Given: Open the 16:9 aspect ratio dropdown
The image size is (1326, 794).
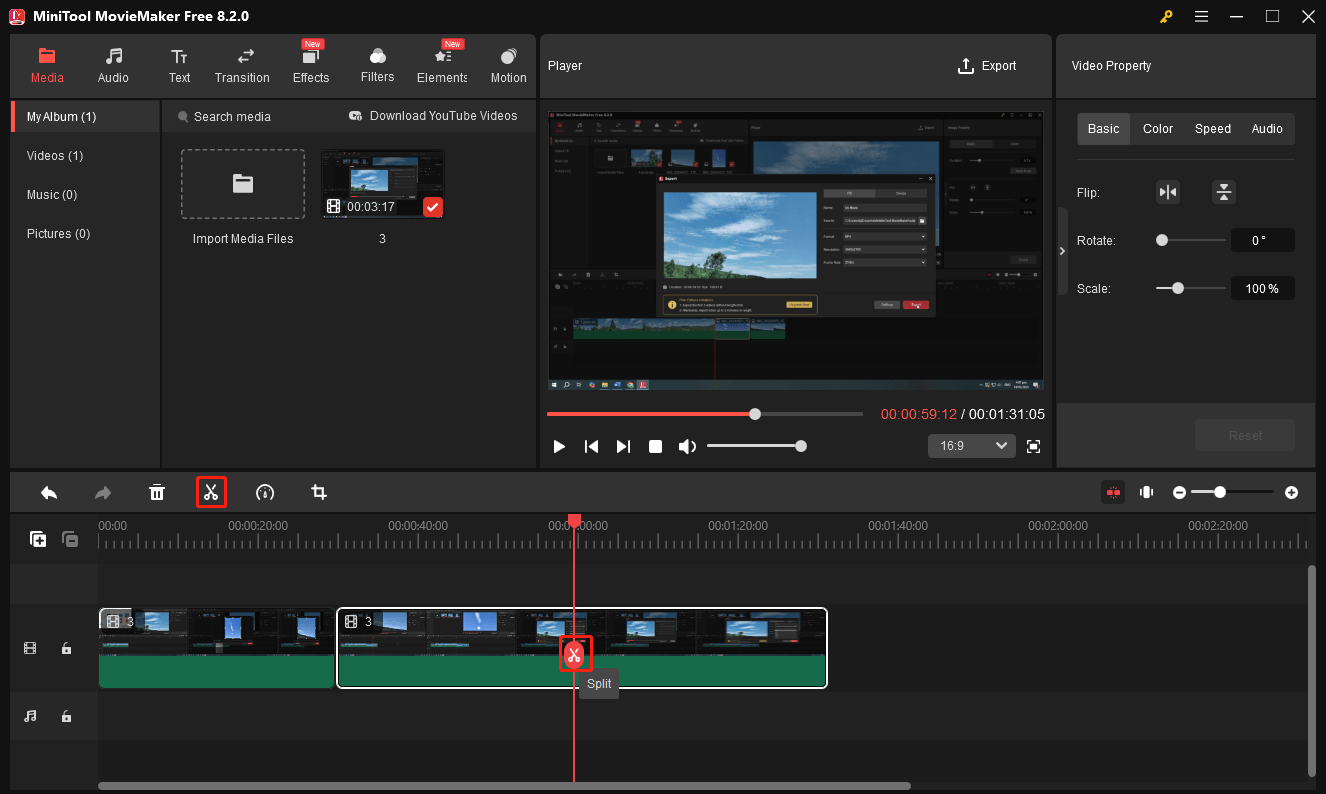Looking at the screenshot, I should tap(972, 446).
